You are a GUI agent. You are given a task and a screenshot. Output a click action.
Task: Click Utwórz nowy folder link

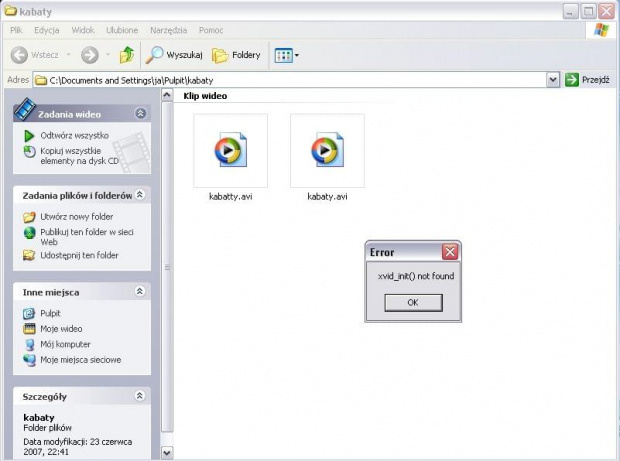coord(76,216)
